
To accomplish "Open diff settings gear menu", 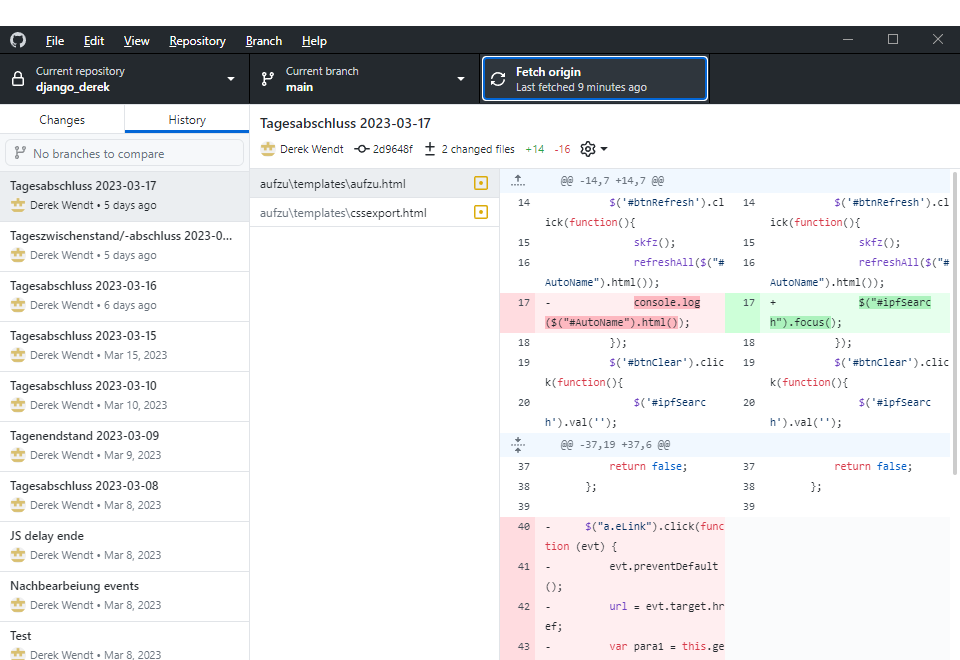I will tap(593, 149).
